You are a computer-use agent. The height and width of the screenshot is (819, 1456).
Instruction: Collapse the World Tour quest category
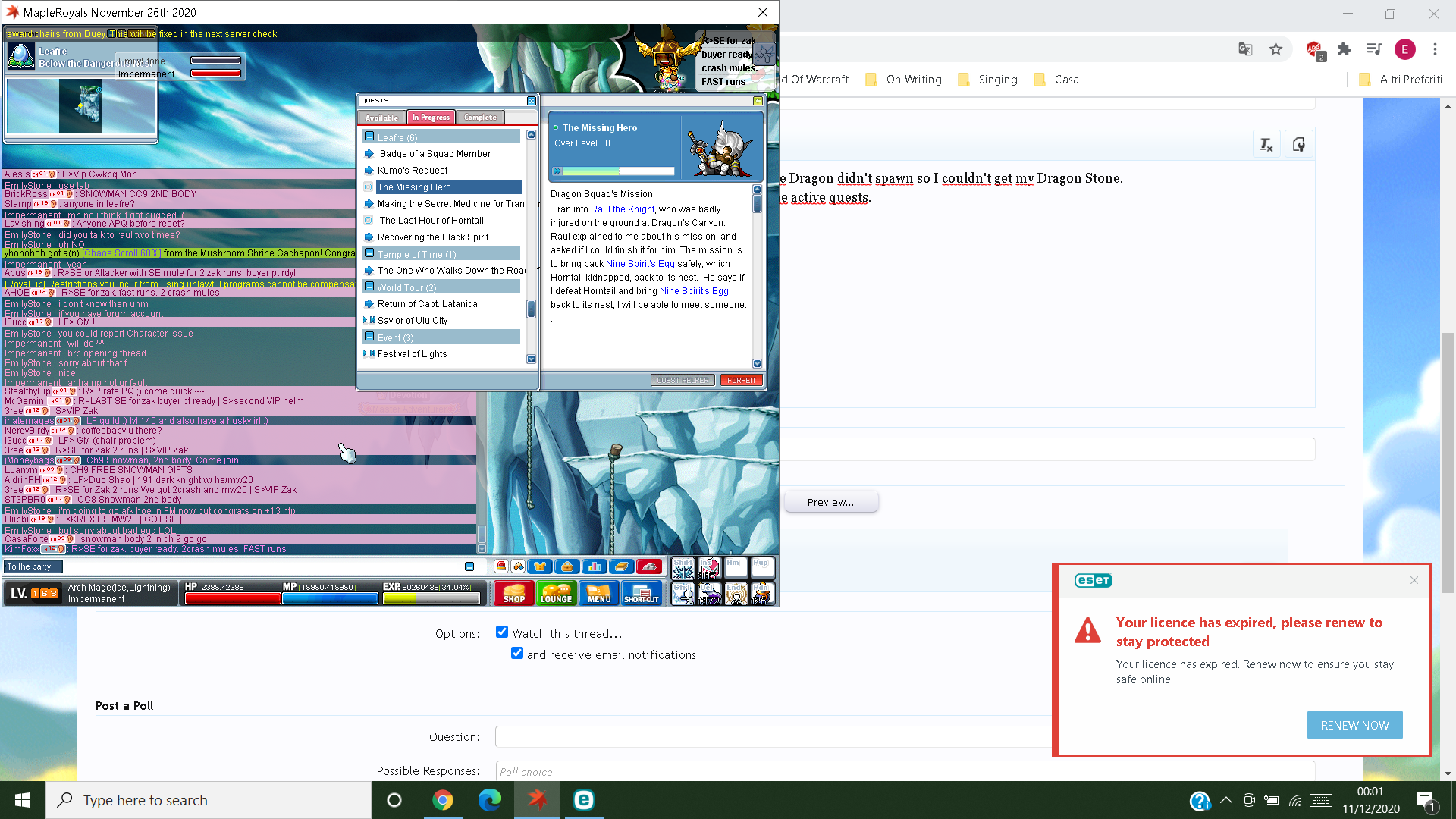pyautogui.click(x=369, y=287)
